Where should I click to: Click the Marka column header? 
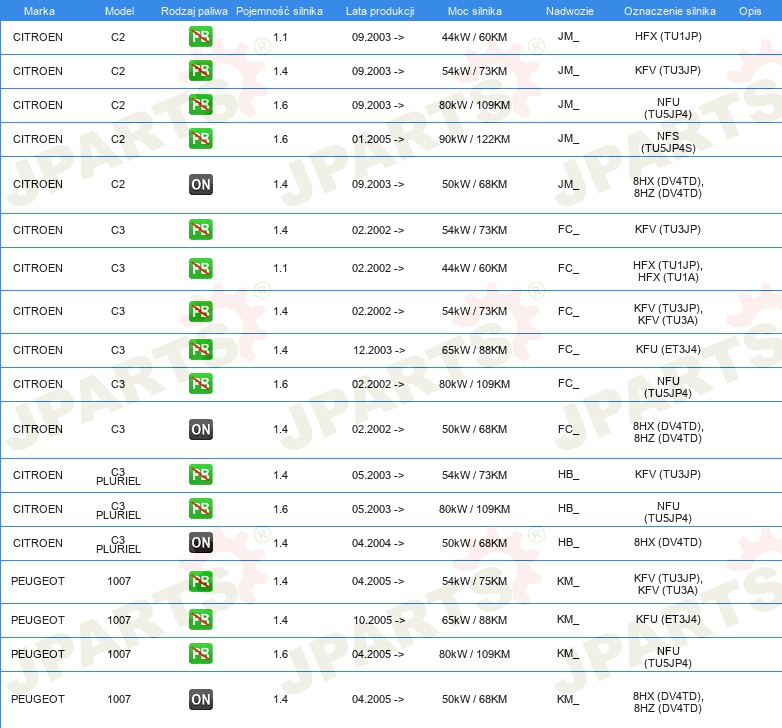[39, 11]
